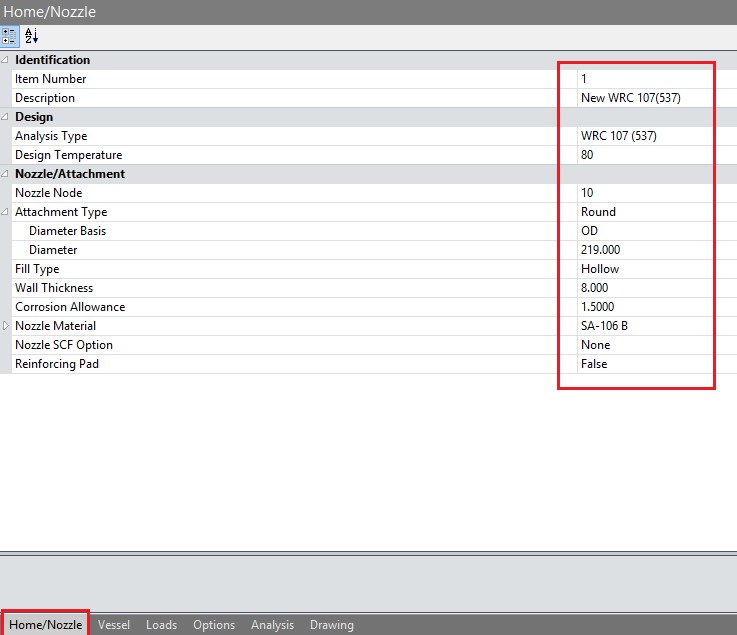Click the Identification category header text
The width and height of the screenshot is (737, 635).
click(x=53, y=60)
